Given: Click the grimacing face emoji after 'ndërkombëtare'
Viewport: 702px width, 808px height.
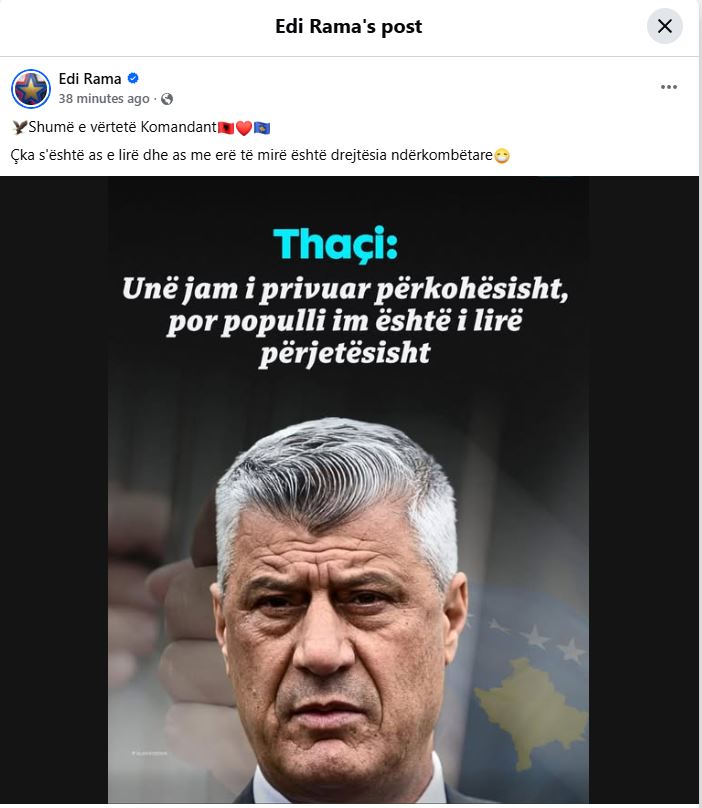Looking at the screenshot, I should coord(502,156).
